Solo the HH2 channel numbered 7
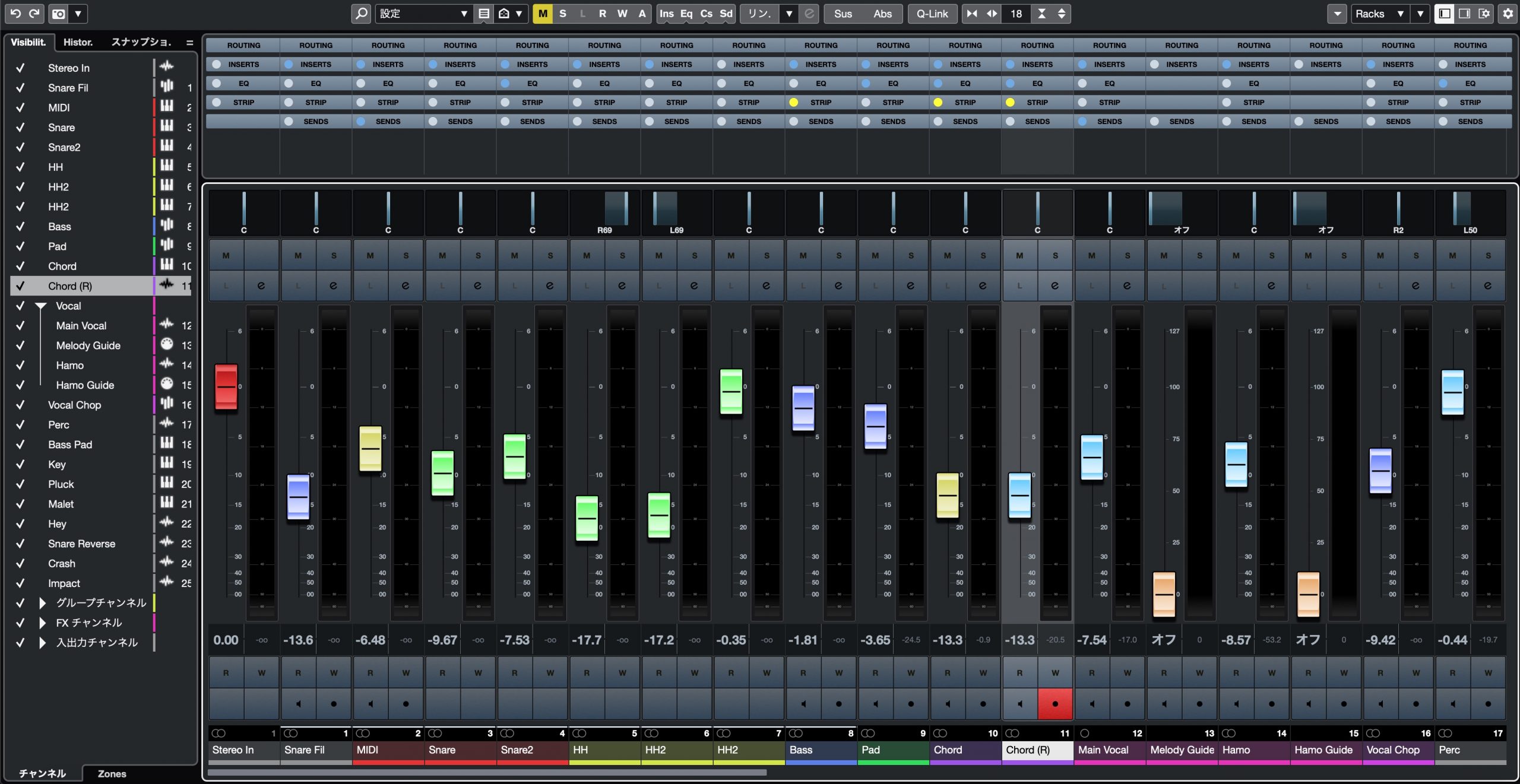The height and width of the screenshot is (784, 1520). (x=767, y=255)
